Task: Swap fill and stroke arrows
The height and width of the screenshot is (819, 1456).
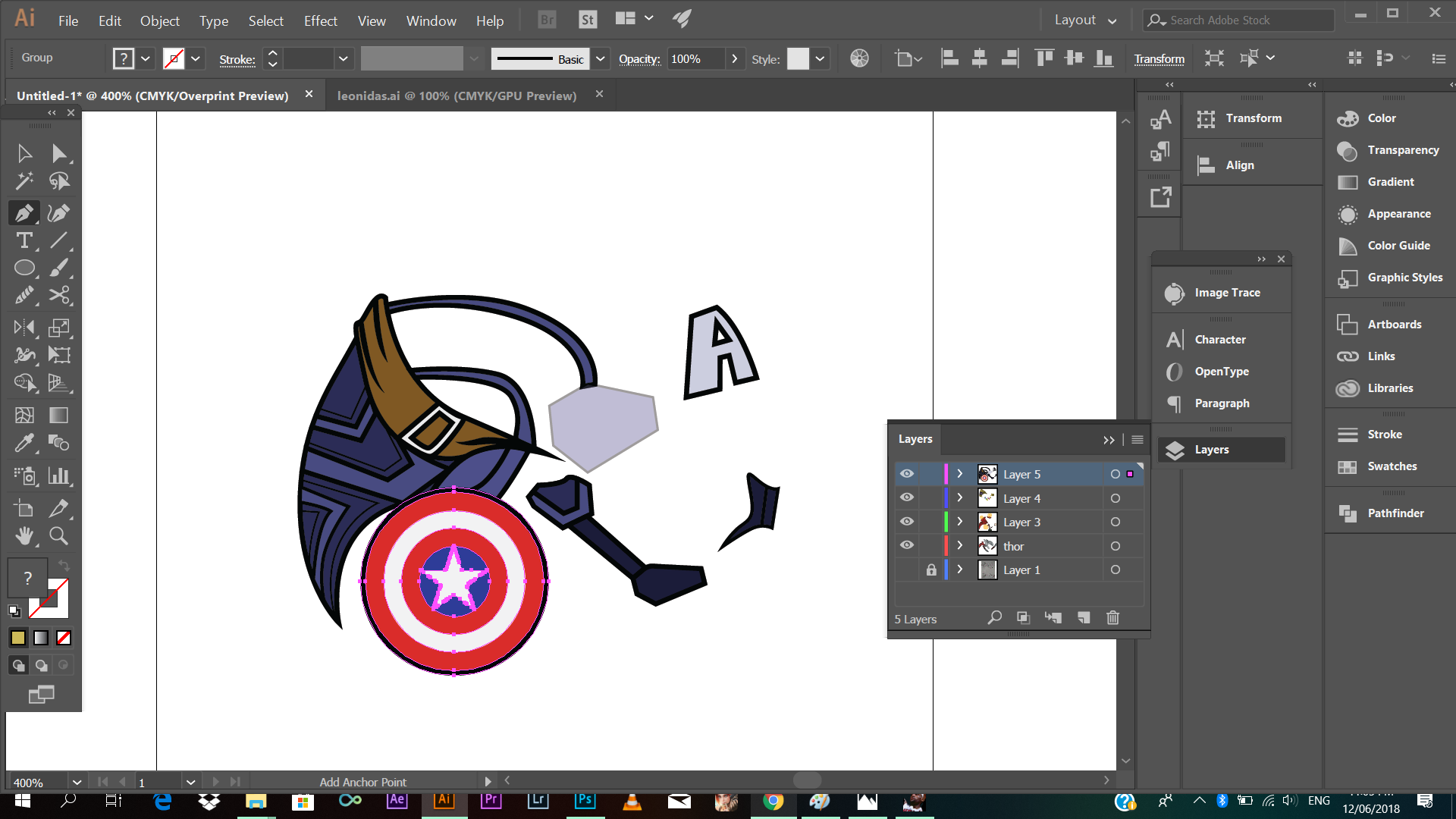Action: 64,566
